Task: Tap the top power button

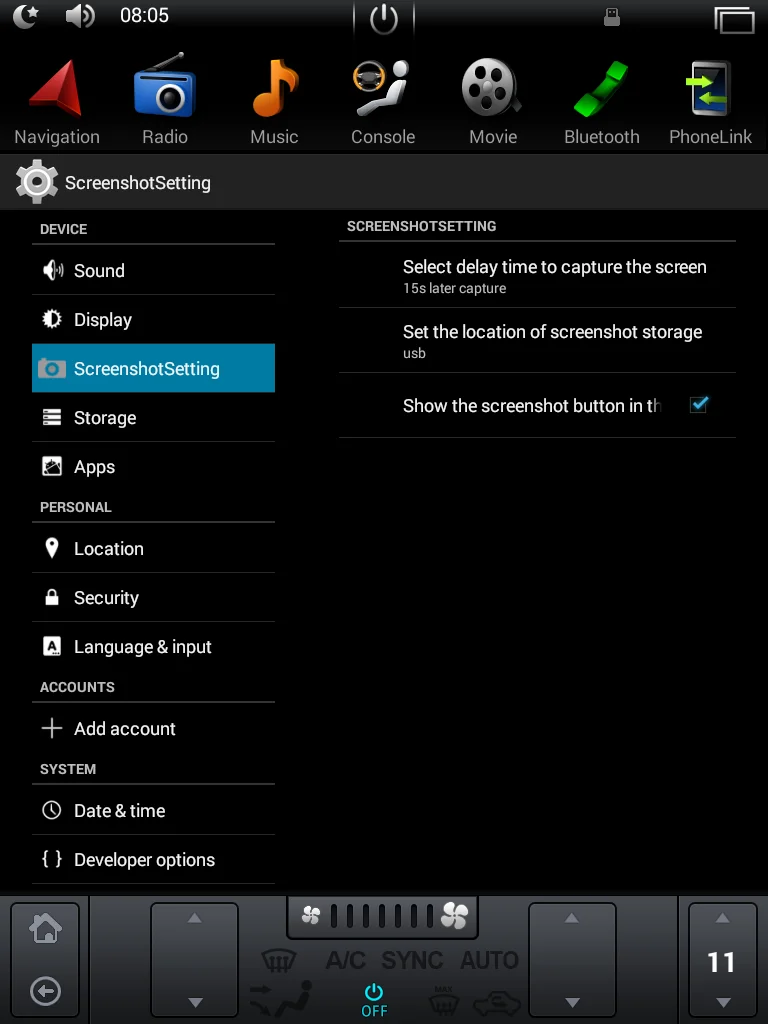Action: [383, 18]
